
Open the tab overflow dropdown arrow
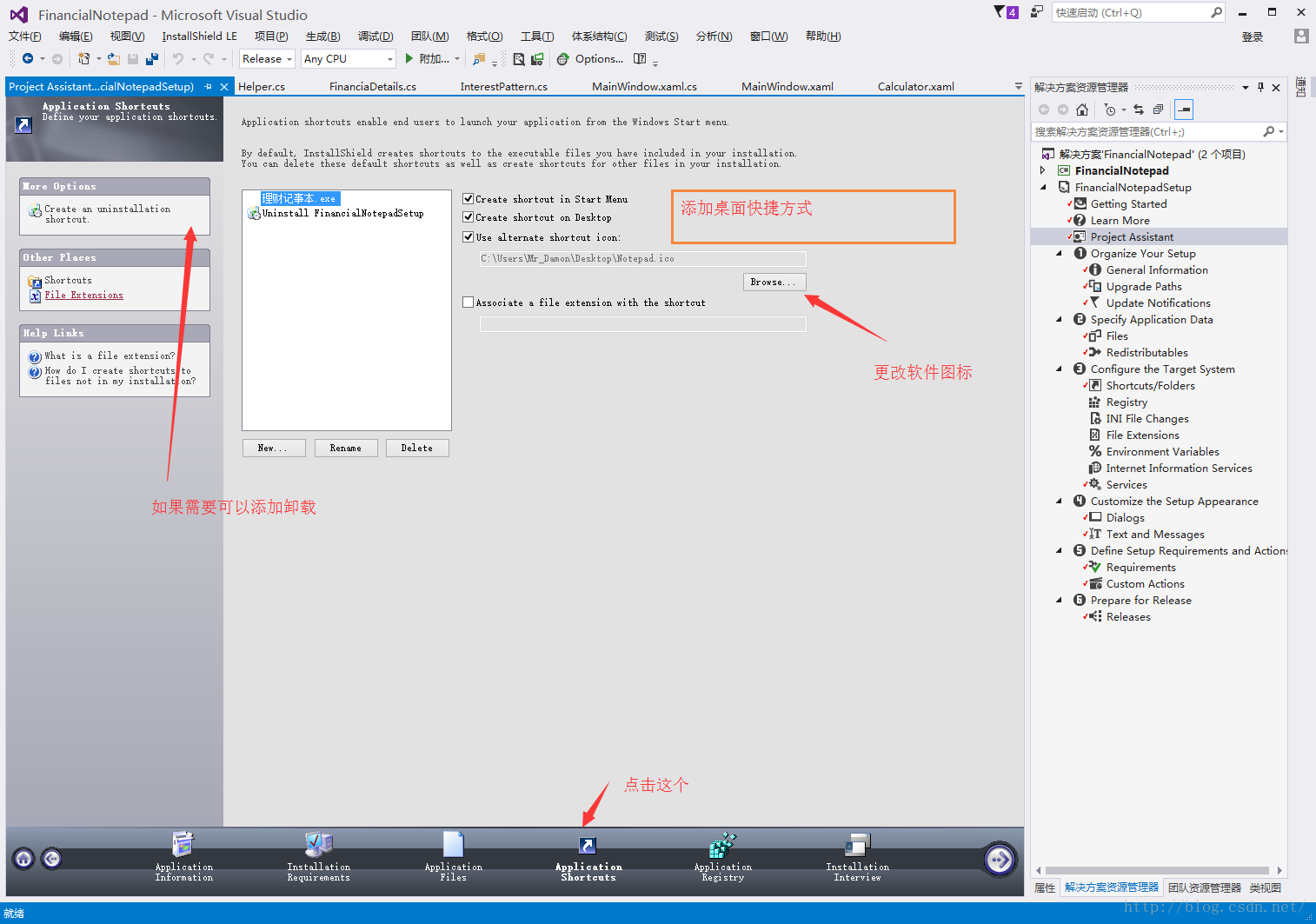(x=1019, y=86)
